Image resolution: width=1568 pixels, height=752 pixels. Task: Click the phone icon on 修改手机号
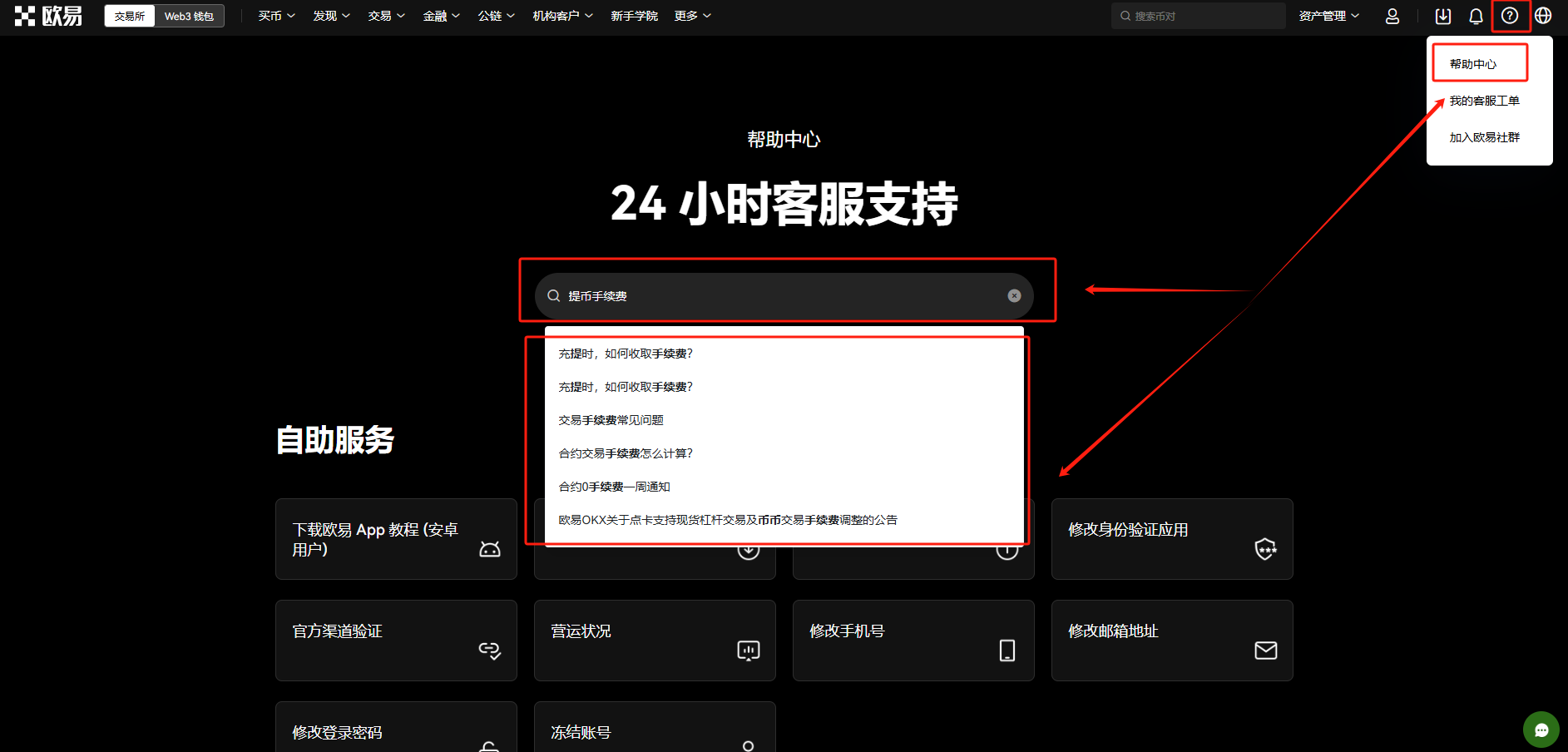pos(1007,650)
